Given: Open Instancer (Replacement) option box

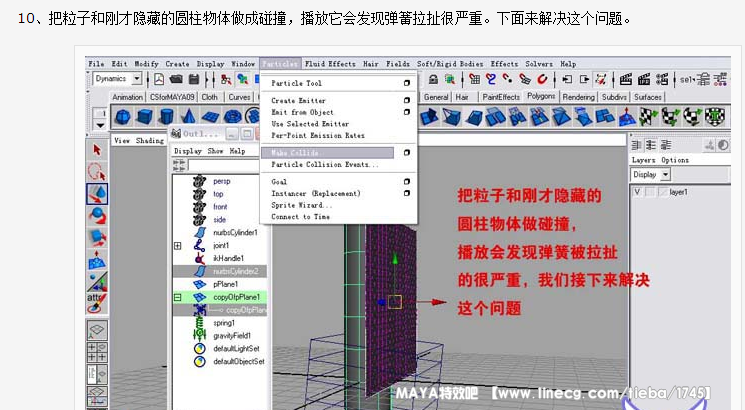Looking at the screenshot, I should click(x=407, y=193).
